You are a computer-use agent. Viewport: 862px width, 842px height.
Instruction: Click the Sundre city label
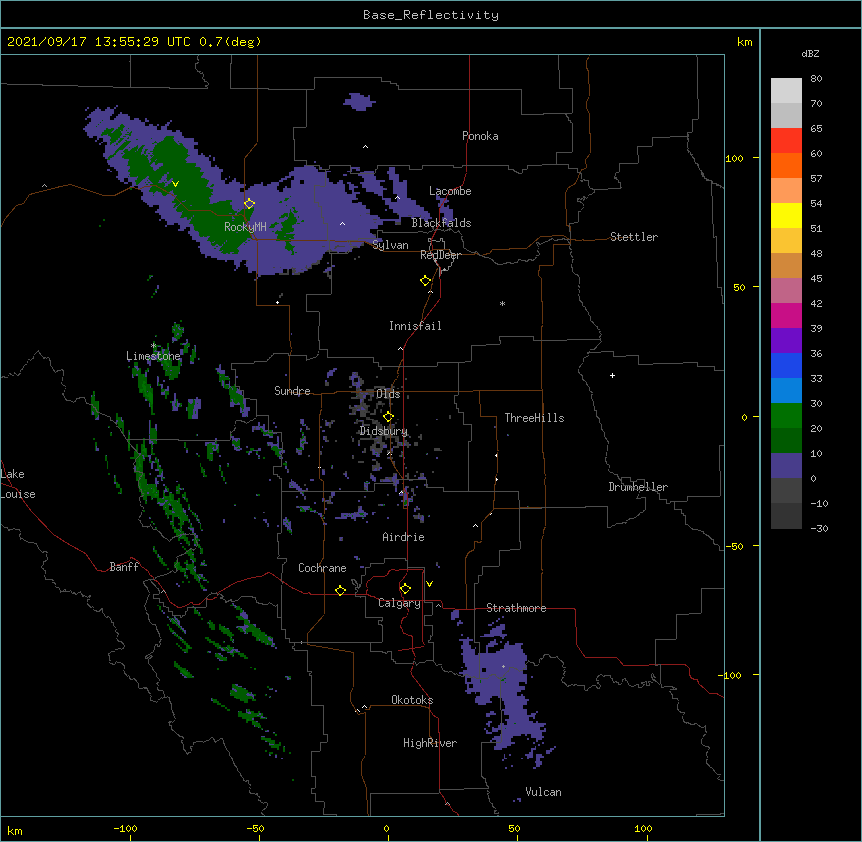pos(292,391)
